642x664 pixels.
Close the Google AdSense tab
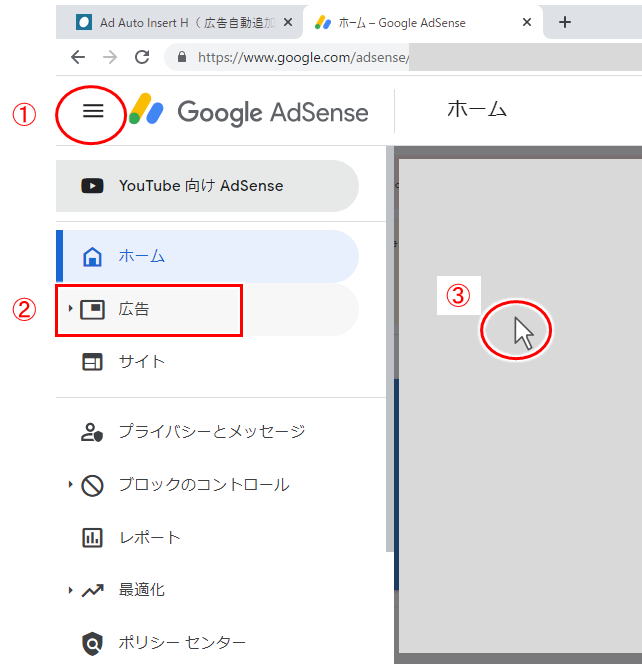click(x=527, y=22)
